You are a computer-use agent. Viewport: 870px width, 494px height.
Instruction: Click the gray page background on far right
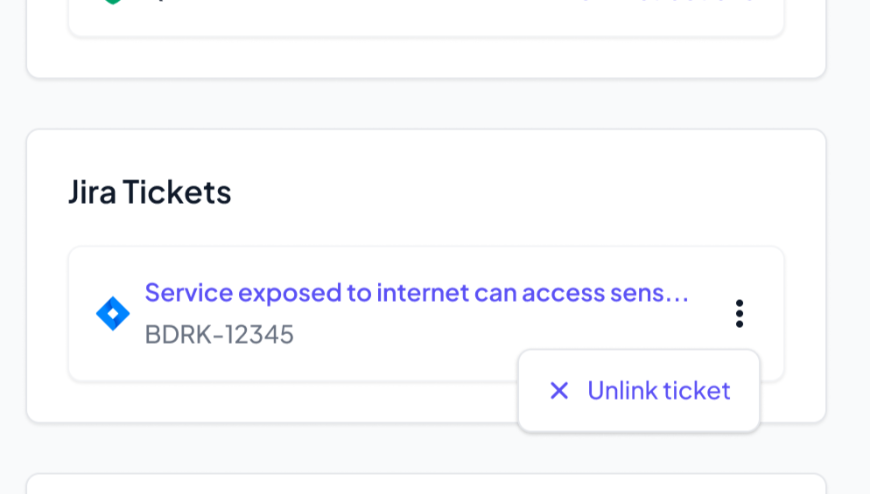(848, 250)
